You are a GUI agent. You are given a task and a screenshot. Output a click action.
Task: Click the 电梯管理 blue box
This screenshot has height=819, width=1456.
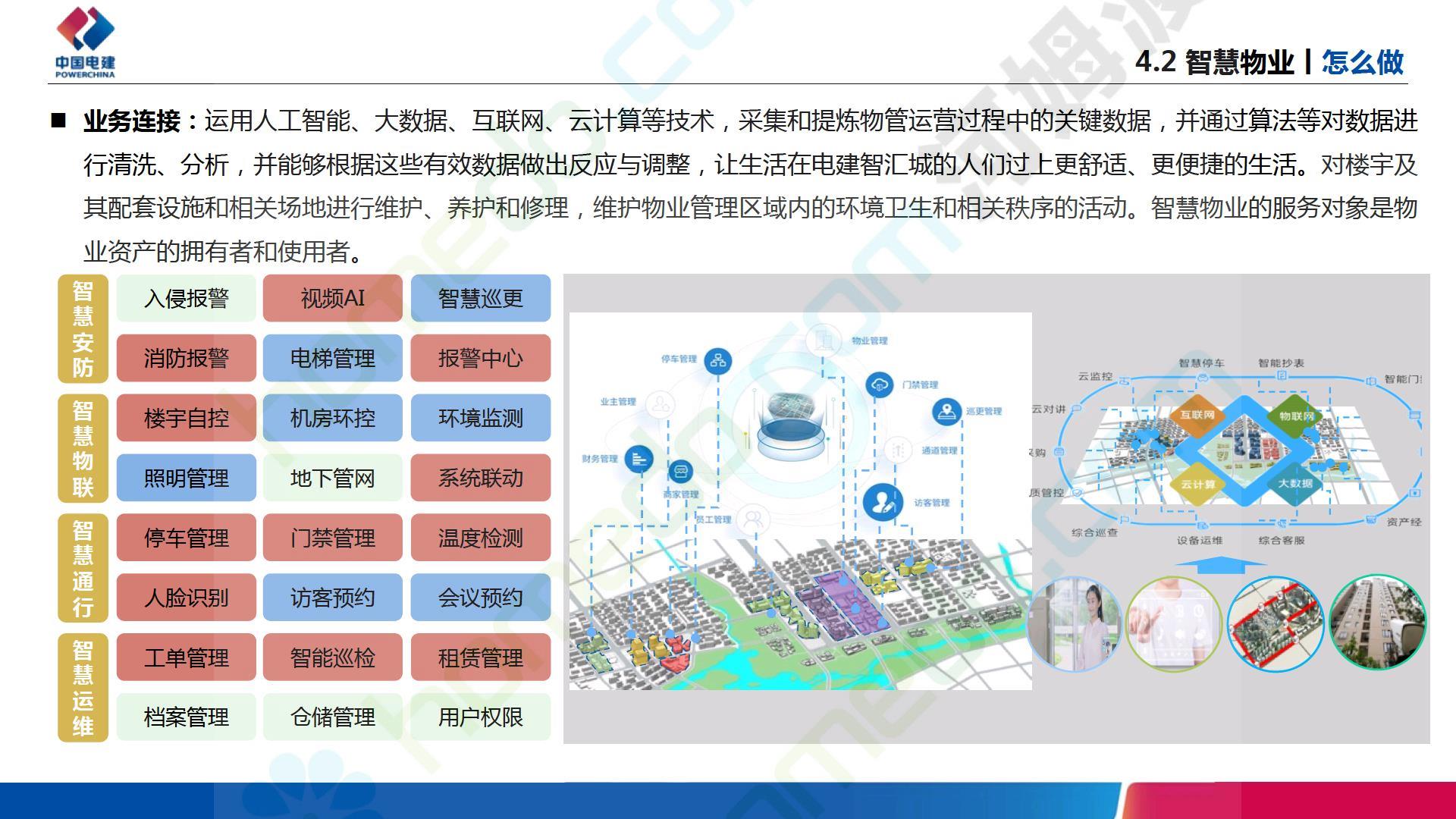[x=332, y=358]
